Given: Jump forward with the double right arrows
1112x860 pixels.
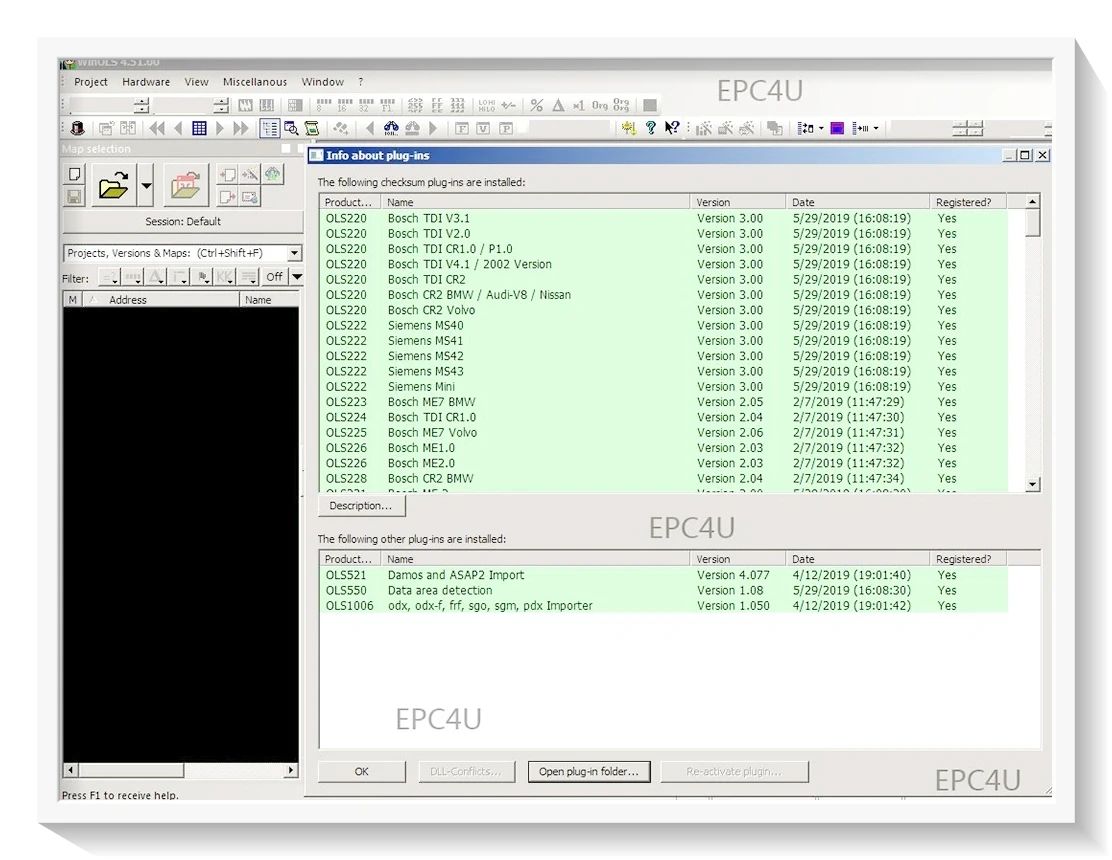Looking at the screenshot, I should point(241,128).
